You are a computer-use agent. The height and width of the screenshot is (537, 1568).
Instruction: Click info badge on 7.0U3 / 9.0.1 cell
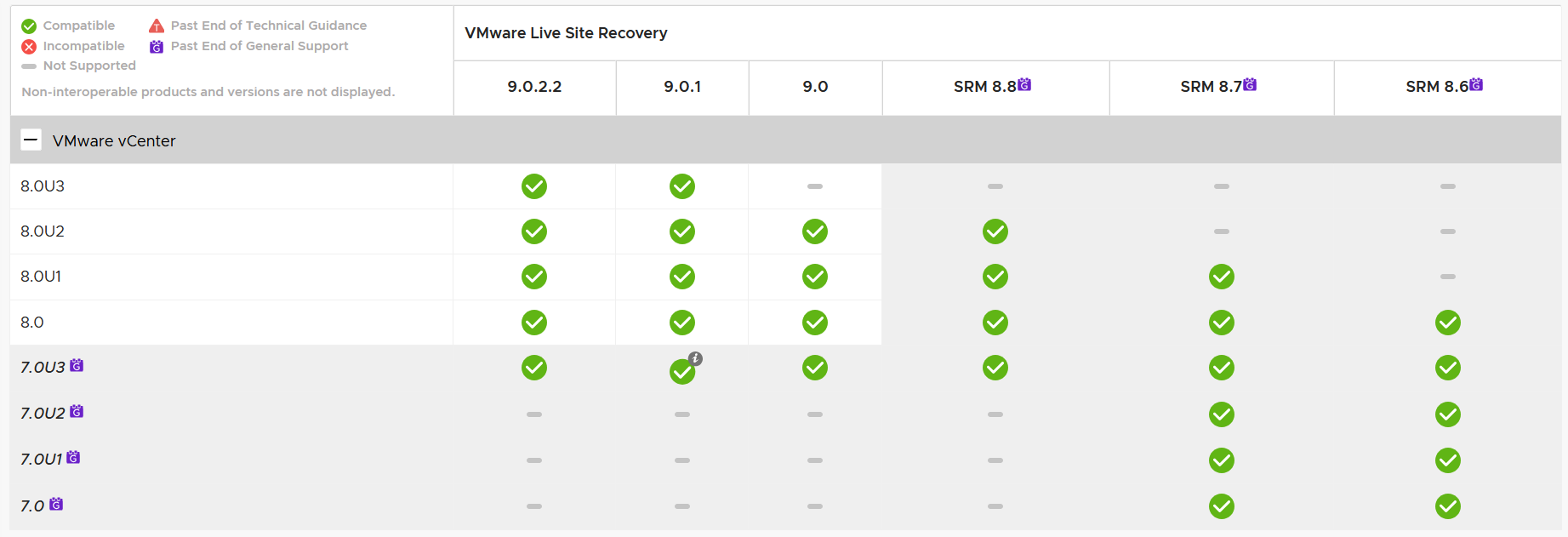[695, 359]
